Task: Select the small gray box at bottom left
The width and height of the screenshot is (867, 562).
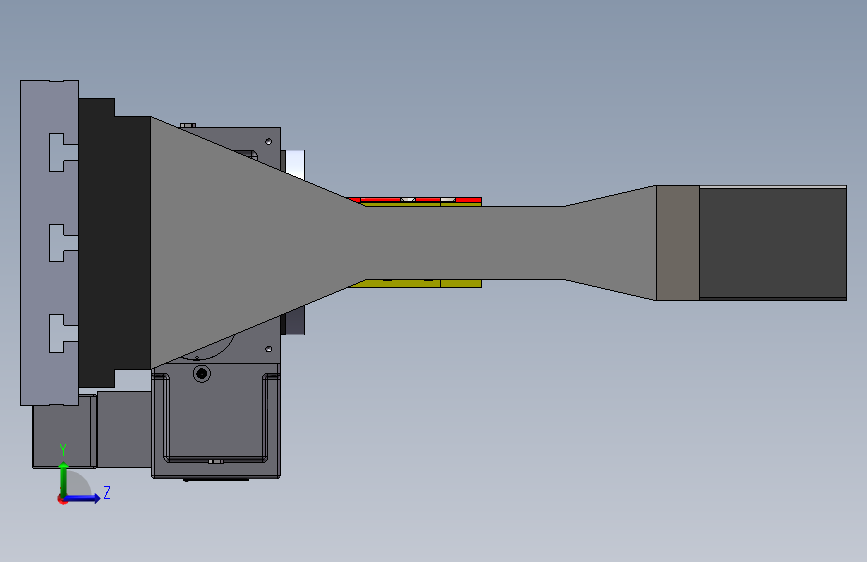Action: pos(64,436)
